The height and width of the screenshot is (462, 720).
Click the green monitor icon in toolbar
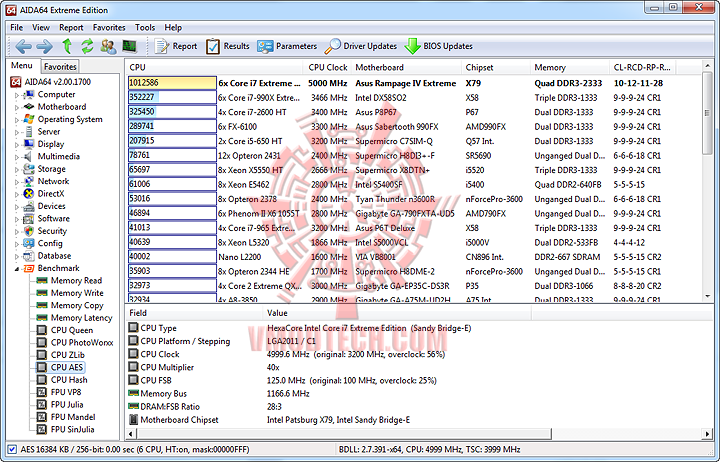129,46
